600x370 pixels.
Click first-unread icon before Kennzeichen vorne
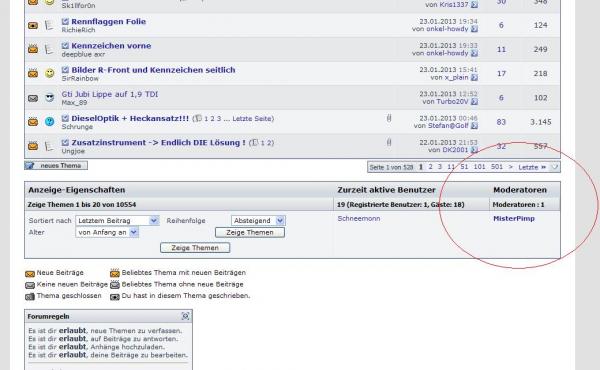point(65,46)
